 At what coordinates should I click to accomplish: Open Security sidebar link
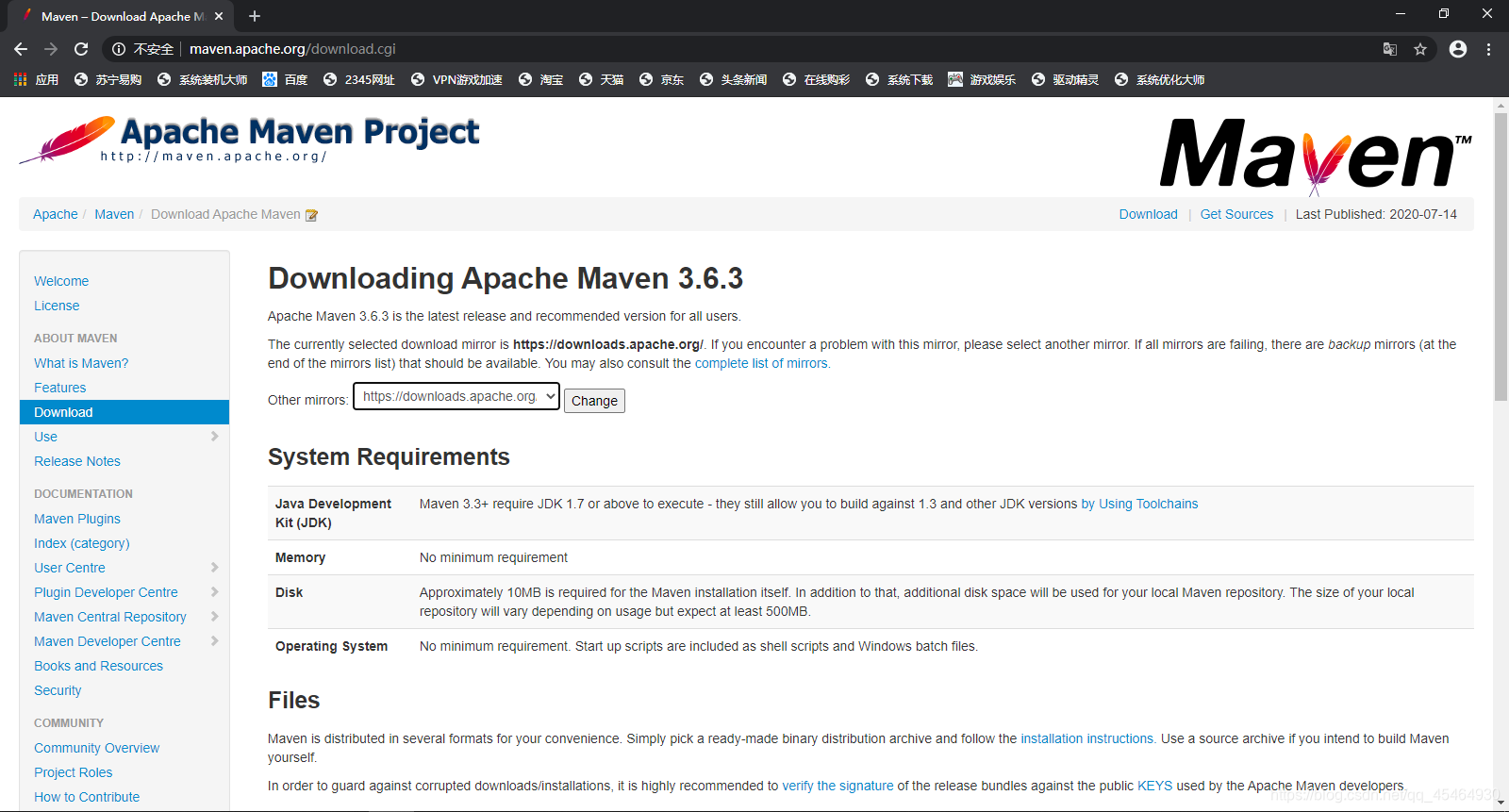58,690
